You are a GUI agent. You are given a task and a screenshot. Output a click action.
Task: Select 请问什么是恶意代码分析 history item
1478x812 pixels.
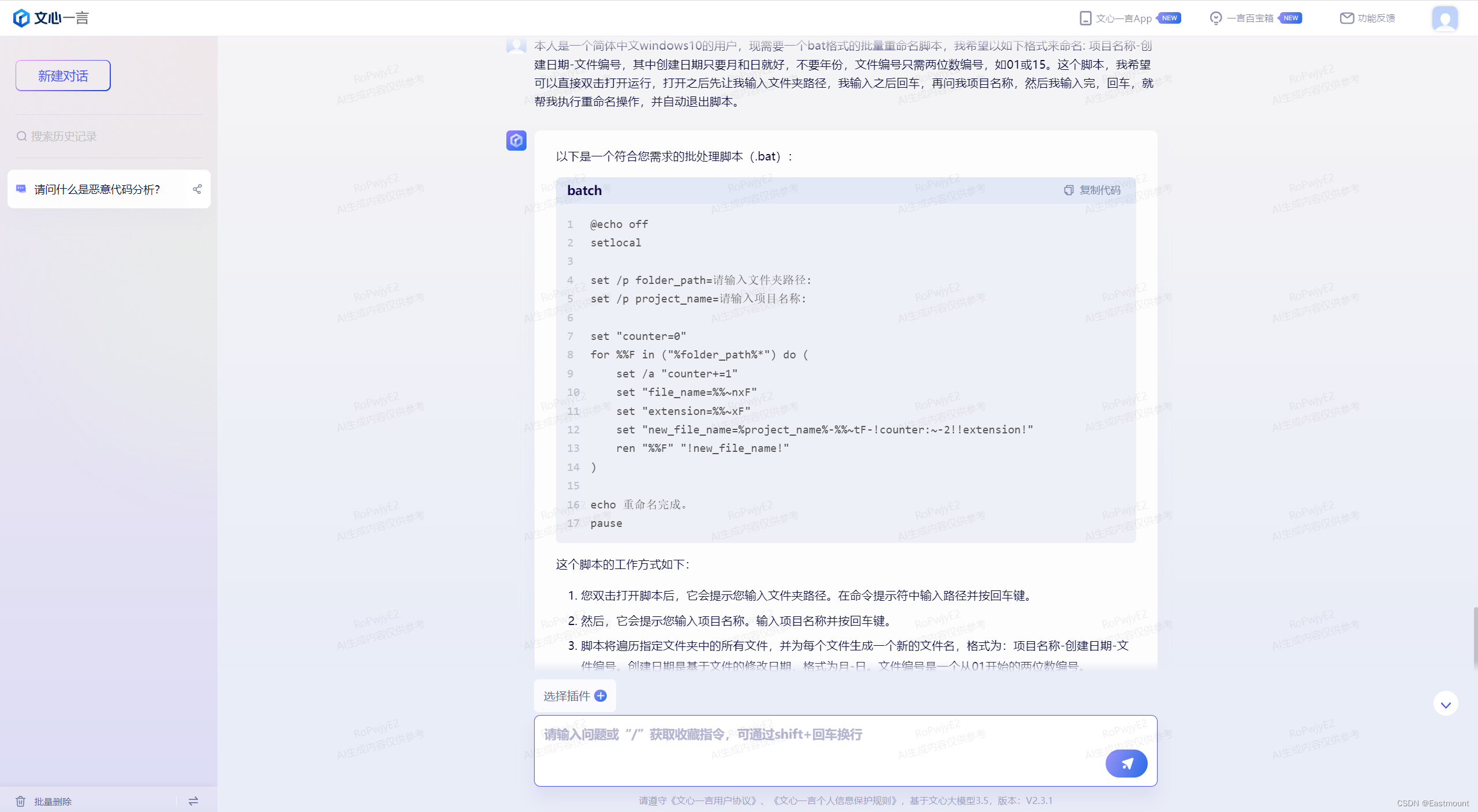(97, 189)
